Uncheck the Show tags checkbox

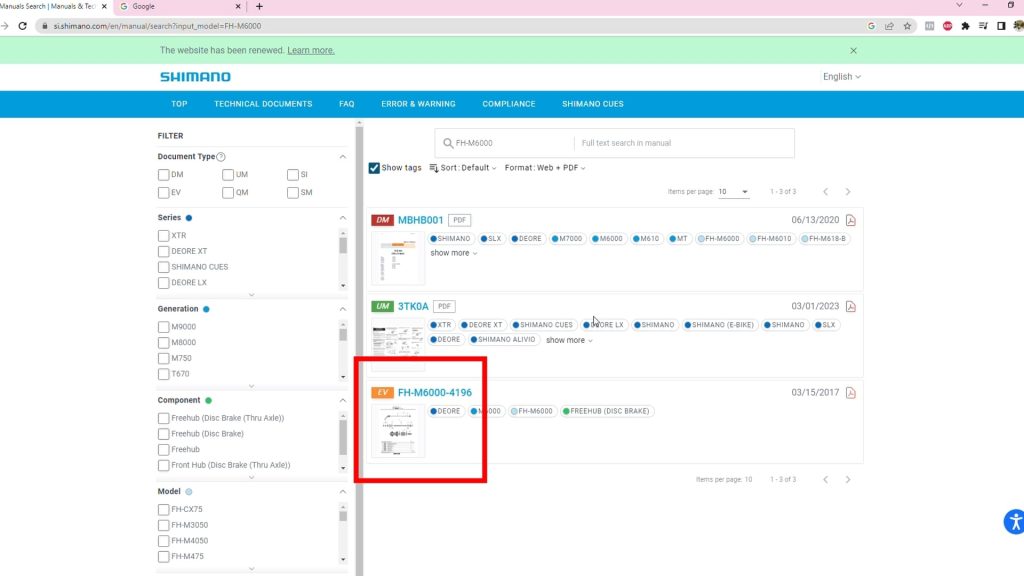point(374,168)
